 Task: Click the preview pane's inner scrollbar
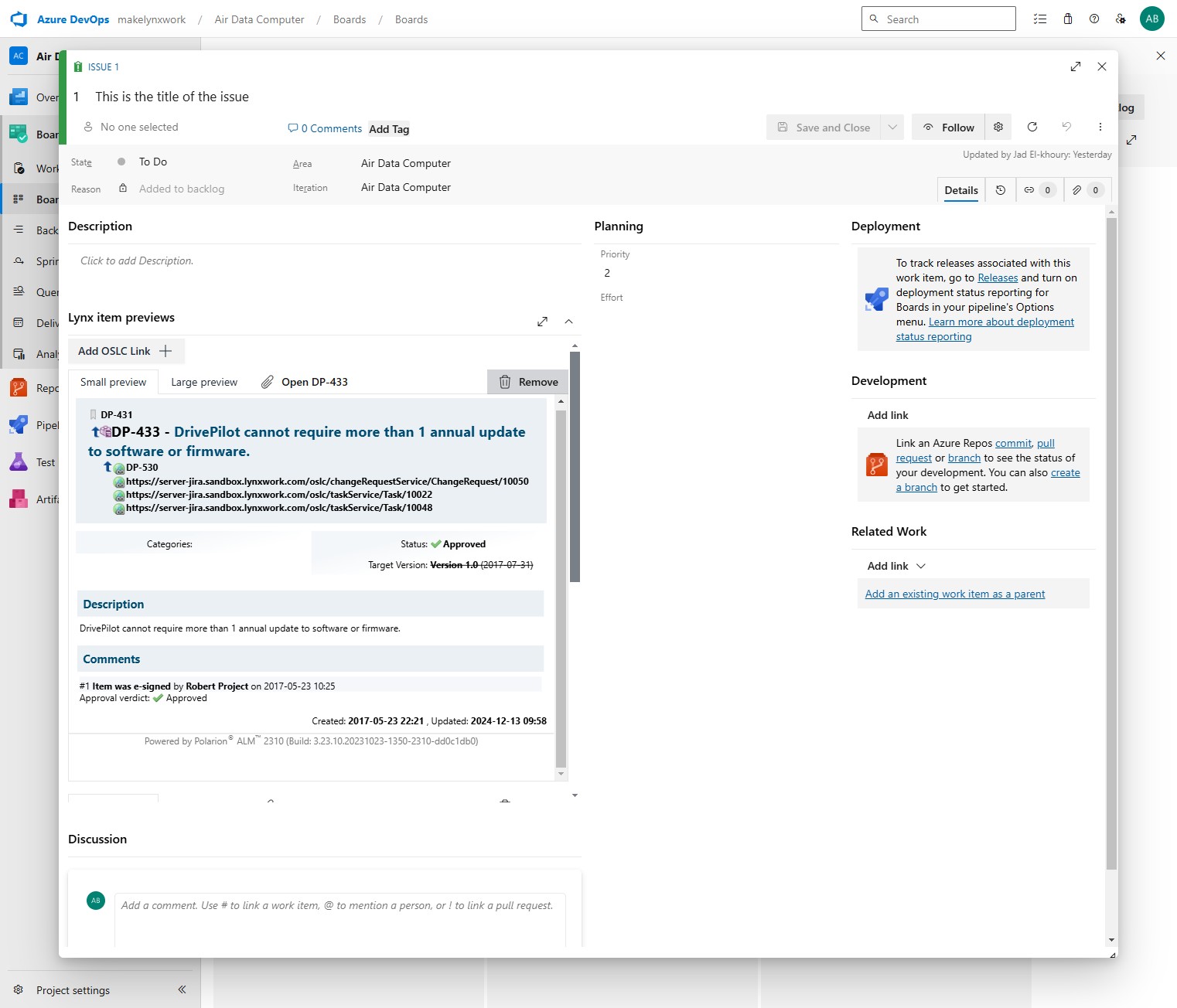[561, 589]
